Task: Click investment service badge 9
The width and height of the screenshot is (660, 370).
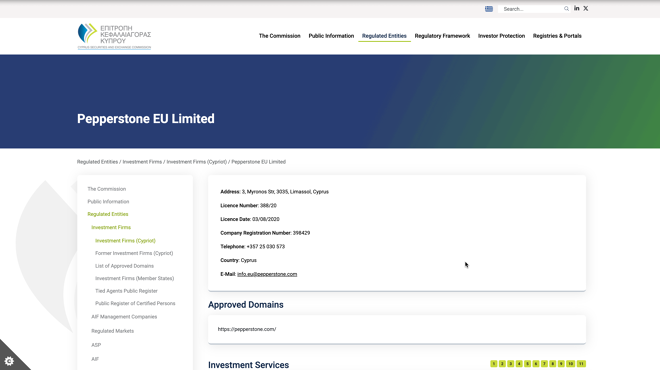Action: [x=561, y=364]
